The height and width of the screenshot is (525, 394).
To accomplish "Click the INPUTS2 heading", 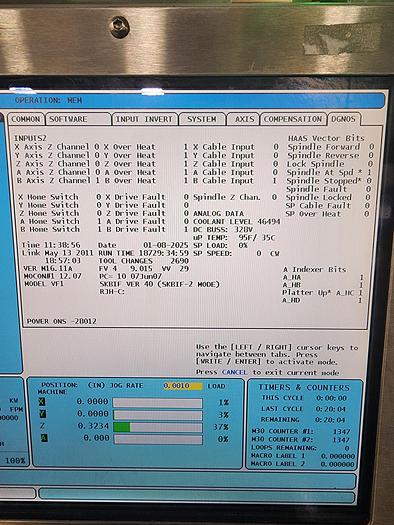I will 30,138.
